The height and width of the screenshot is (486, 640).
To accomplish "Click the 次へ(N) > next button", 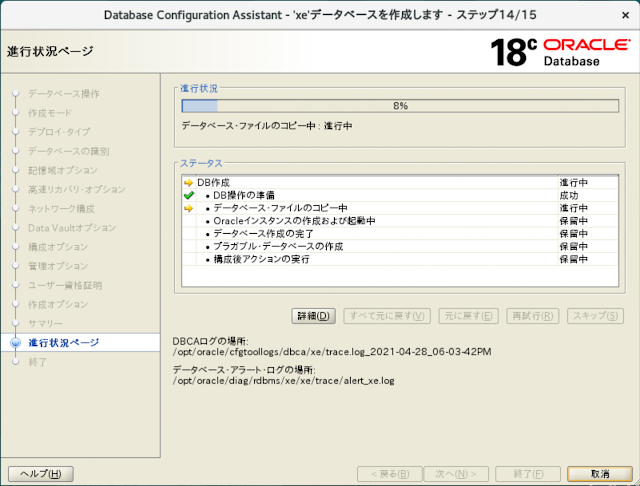I will (456, 474).
